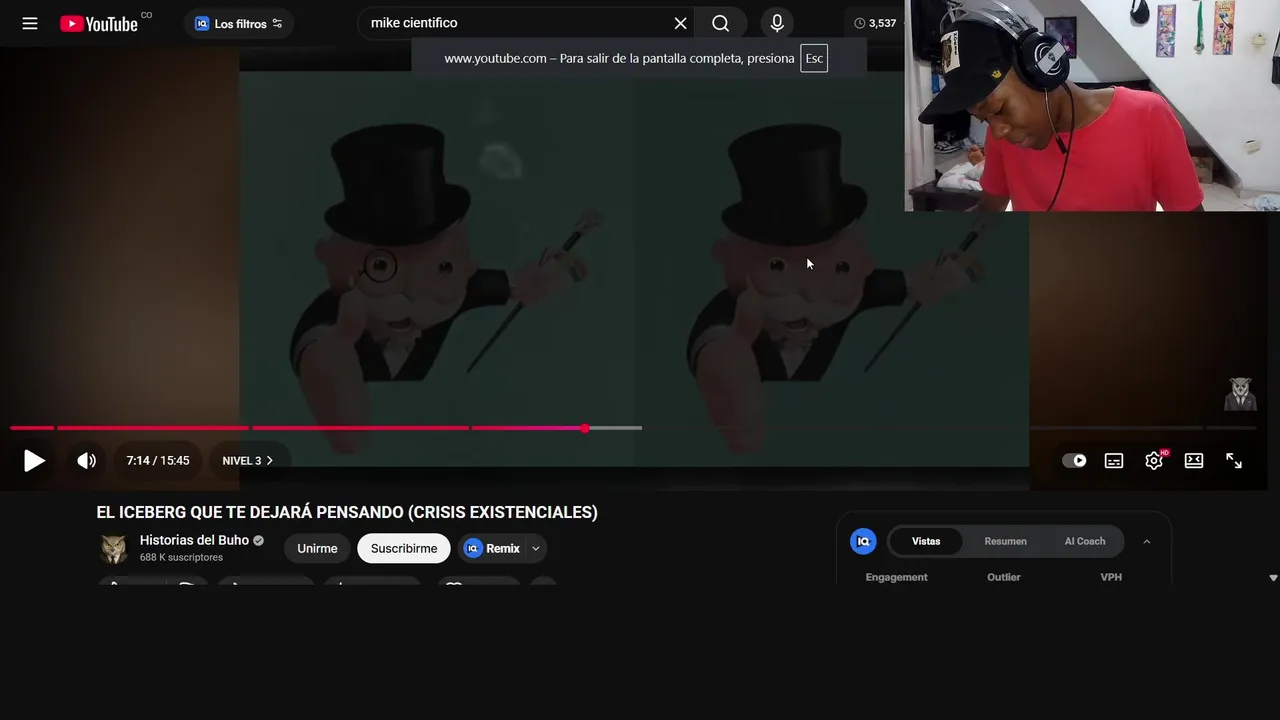Click the vidIQ logo in the side panel
This screenshot has height=720, width=1280.
(x=863, y=541)
